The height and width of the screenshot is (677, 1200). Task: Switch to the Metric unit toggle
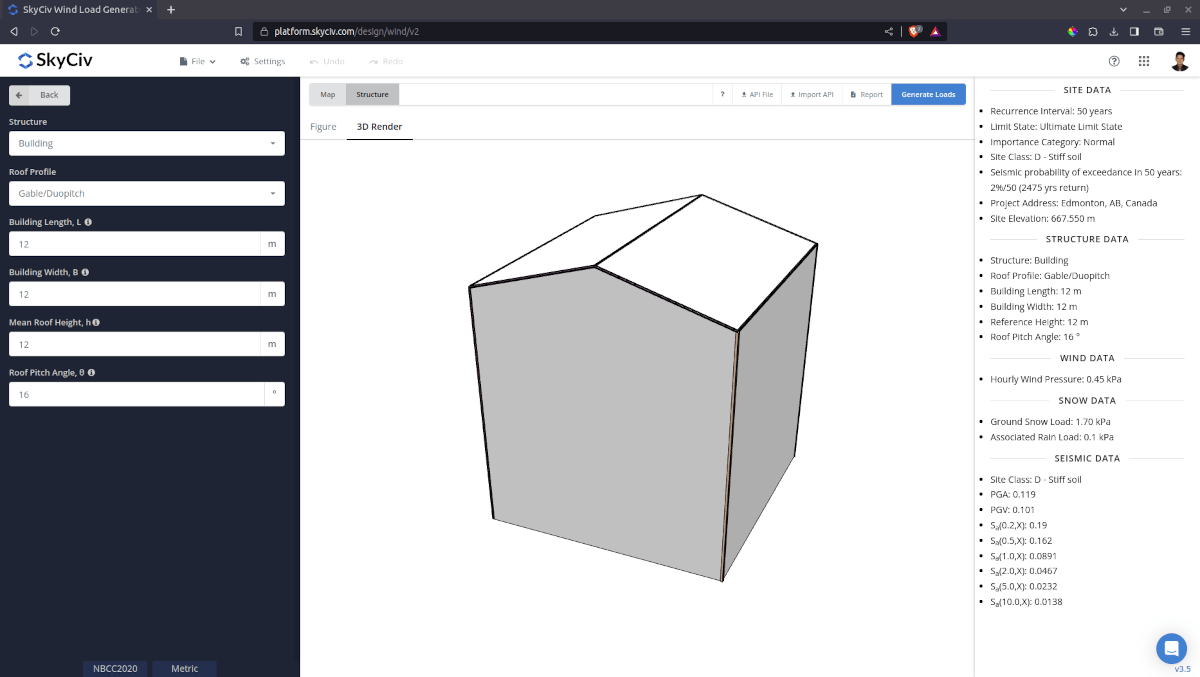[184, 668]
